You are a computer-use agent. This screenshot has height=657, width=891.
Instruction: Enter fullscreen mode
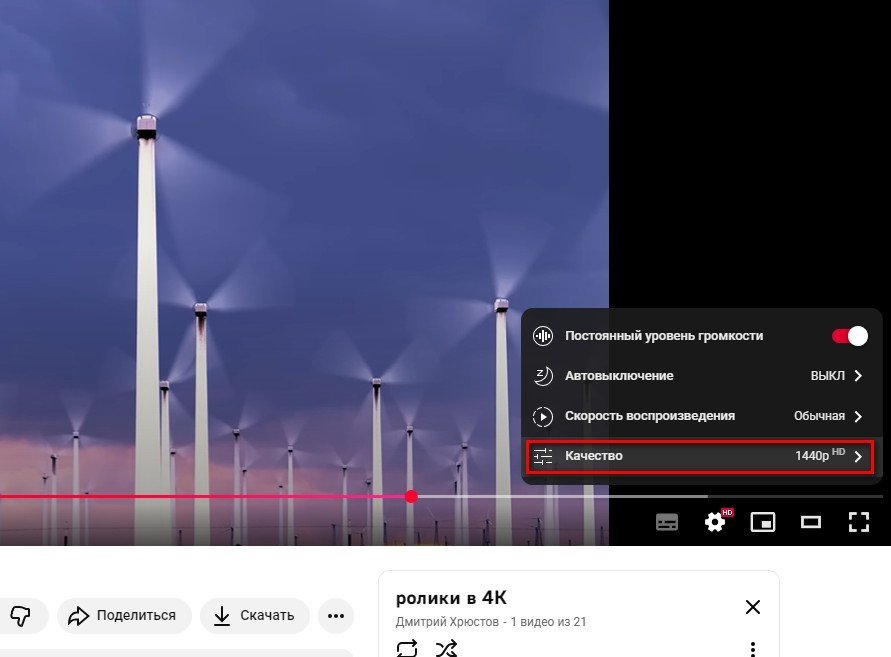[x=859, y=522]
